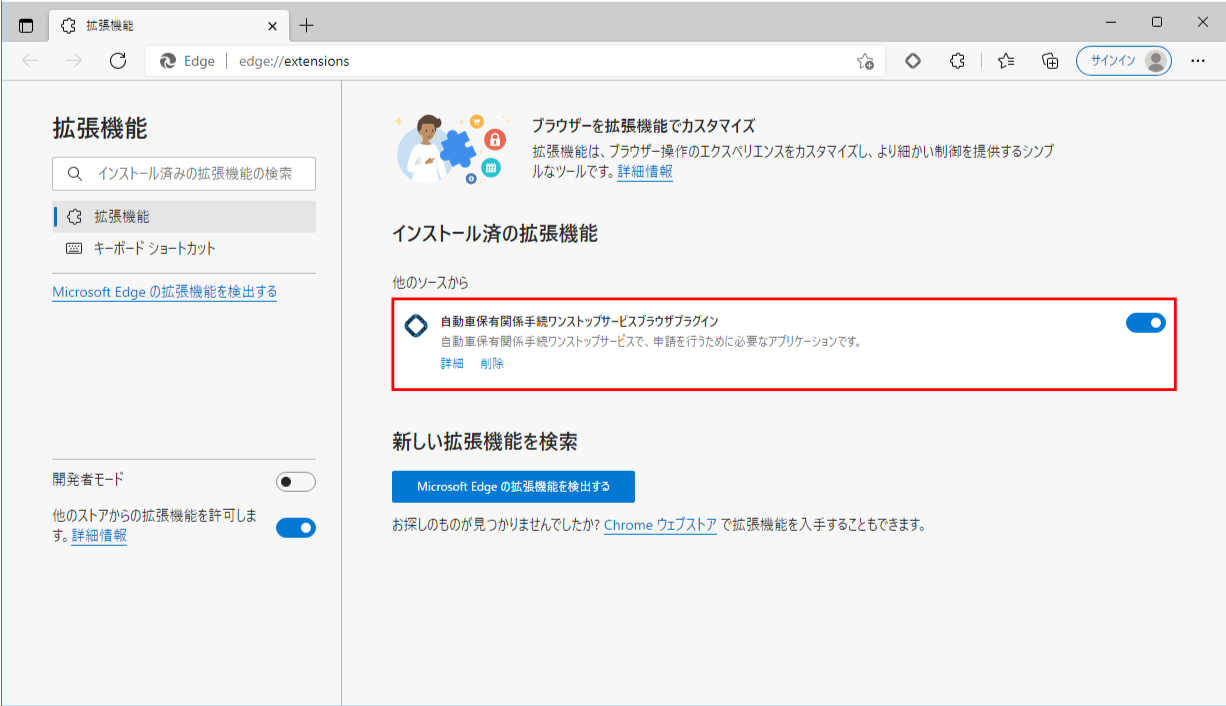Select 拡張機能 in the sidebar
The width and height of the screenshot is (1226, 706).
184,216
